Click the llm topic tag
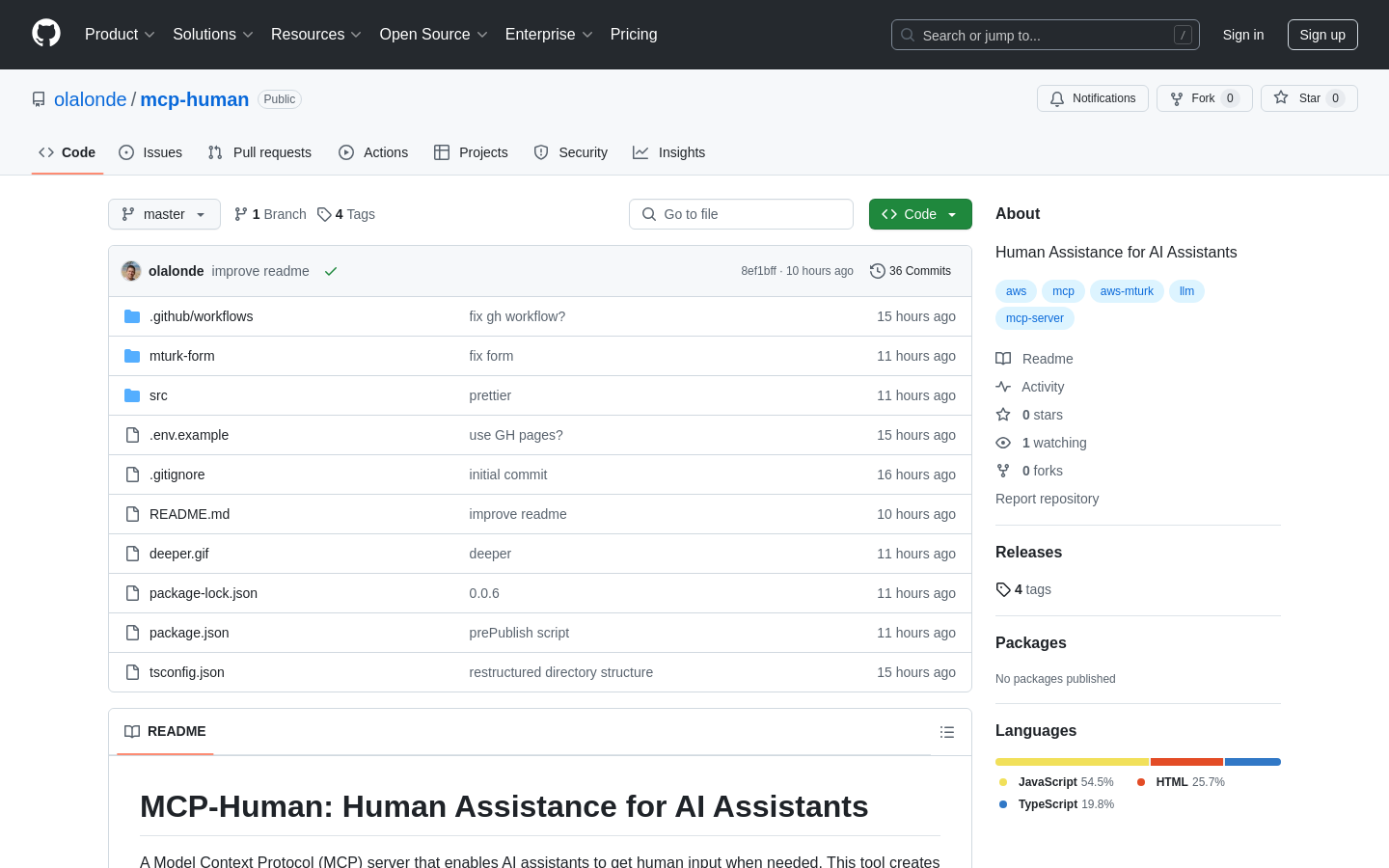 tap(1186, 291)
